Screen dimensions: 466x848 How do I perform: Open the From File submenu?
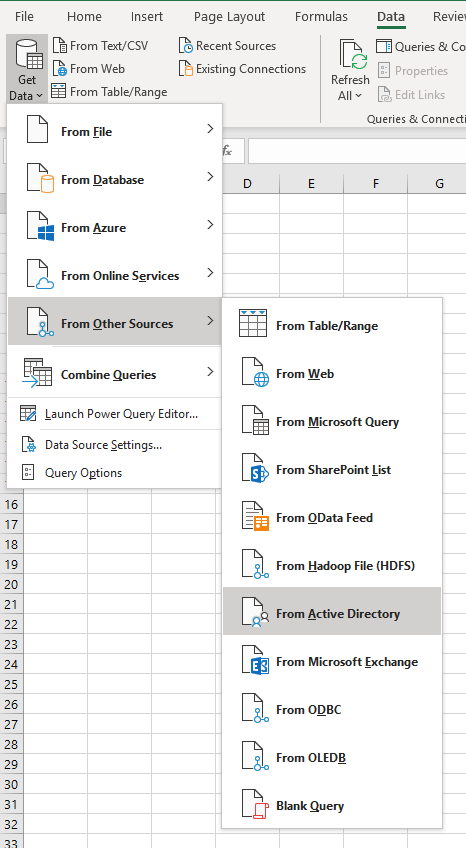115,130
